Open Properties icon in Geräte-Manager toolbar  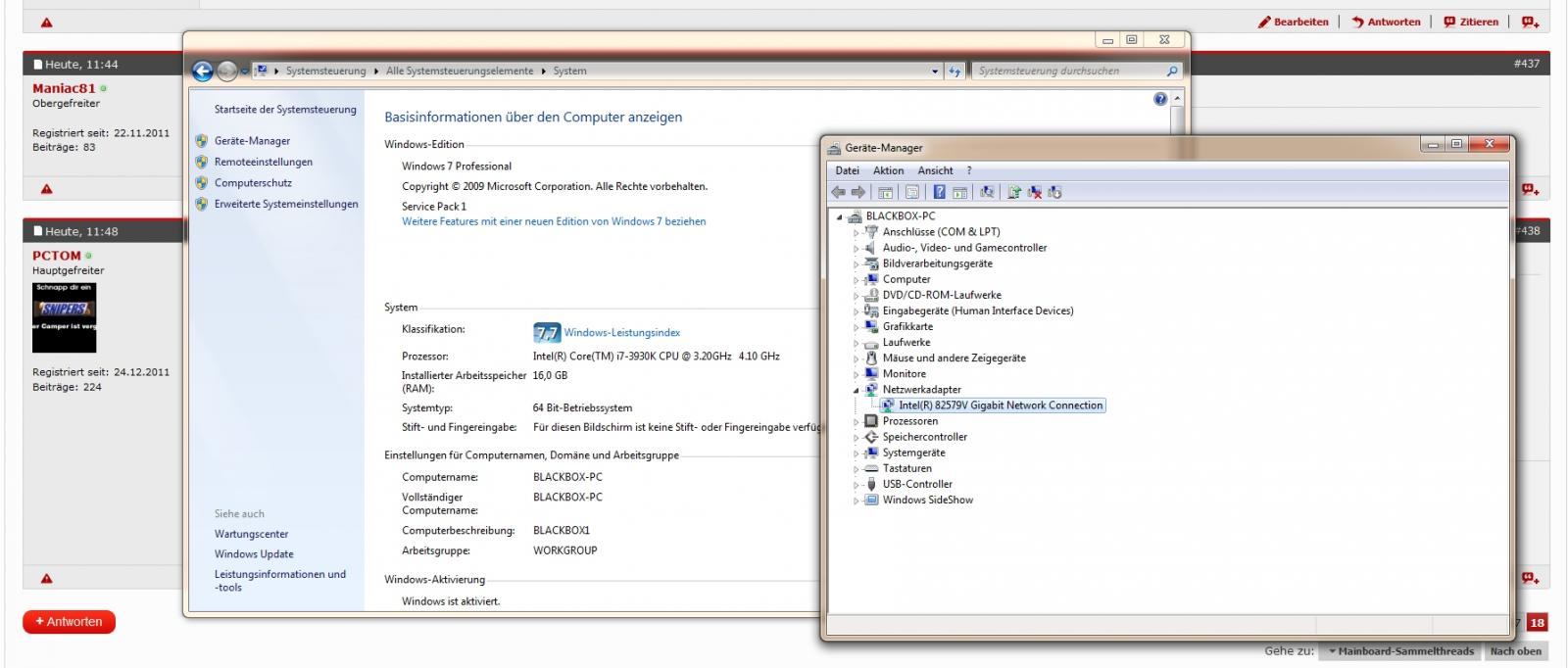911,192
